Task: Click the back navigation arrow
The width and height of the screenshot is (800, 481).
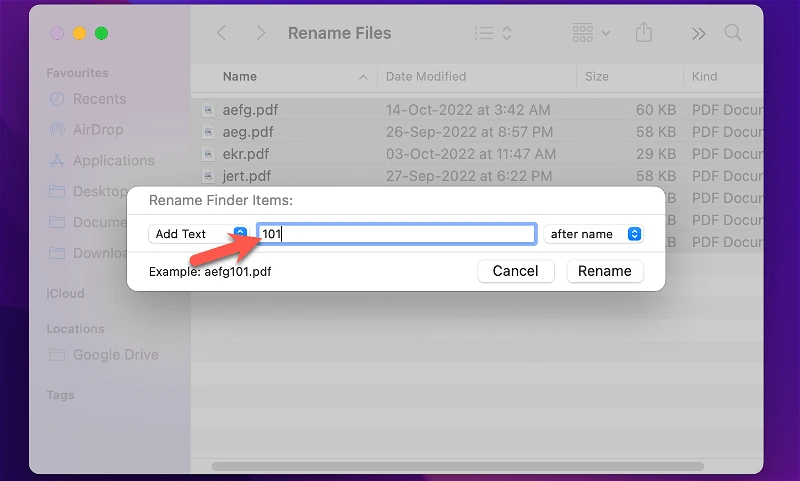Action: pos(221,33)
